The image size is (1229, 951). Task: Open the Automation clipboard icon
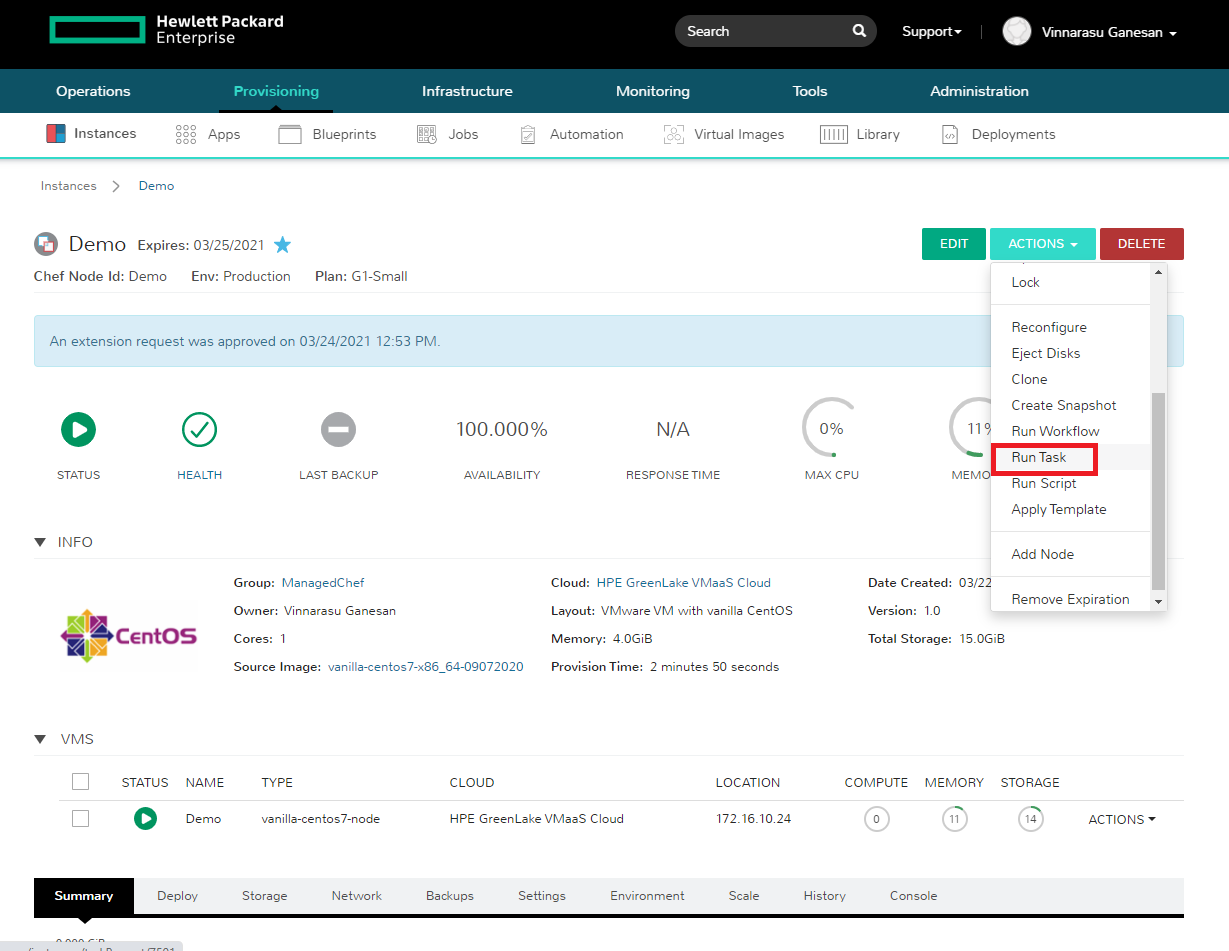coord(528,134)
